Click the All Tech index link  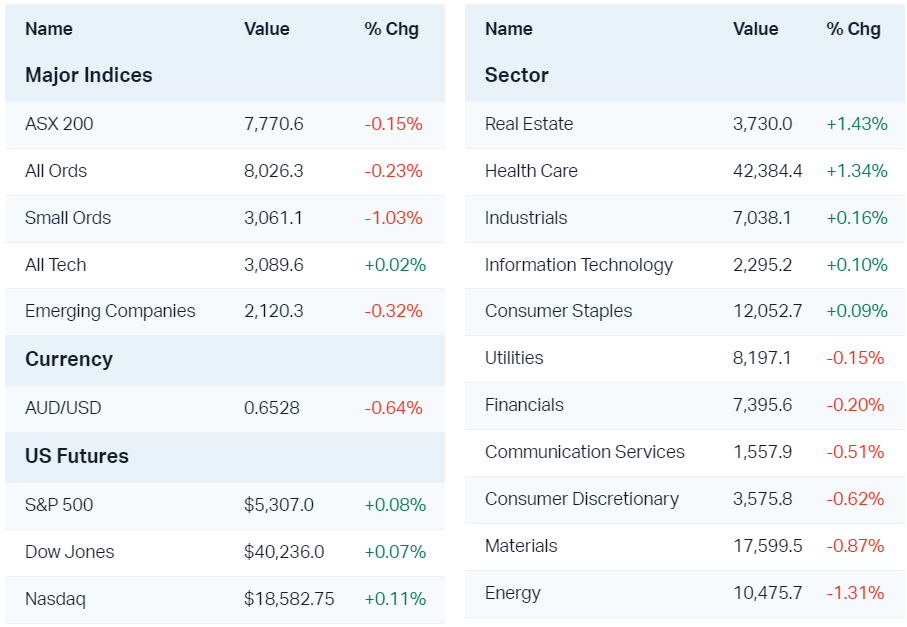56,265
